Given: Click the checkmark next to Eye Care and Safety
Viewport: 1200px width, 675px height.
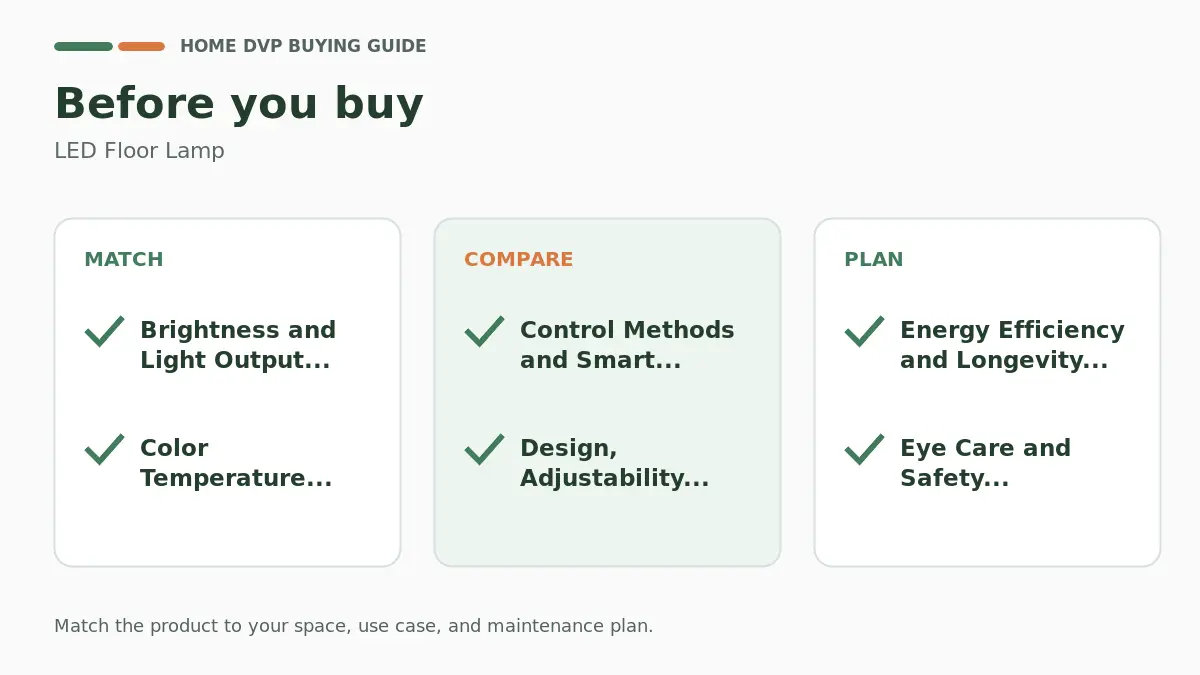Looking at the screenshot, I should click(x=865, y=450).
